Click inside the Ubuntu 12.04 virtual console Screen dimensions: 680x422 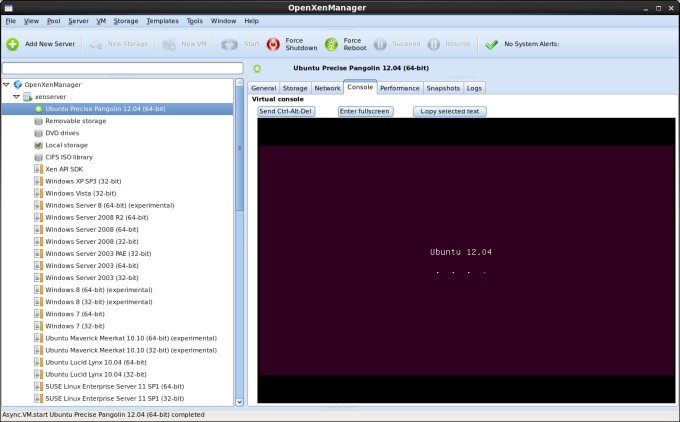[x=466, y=260]
